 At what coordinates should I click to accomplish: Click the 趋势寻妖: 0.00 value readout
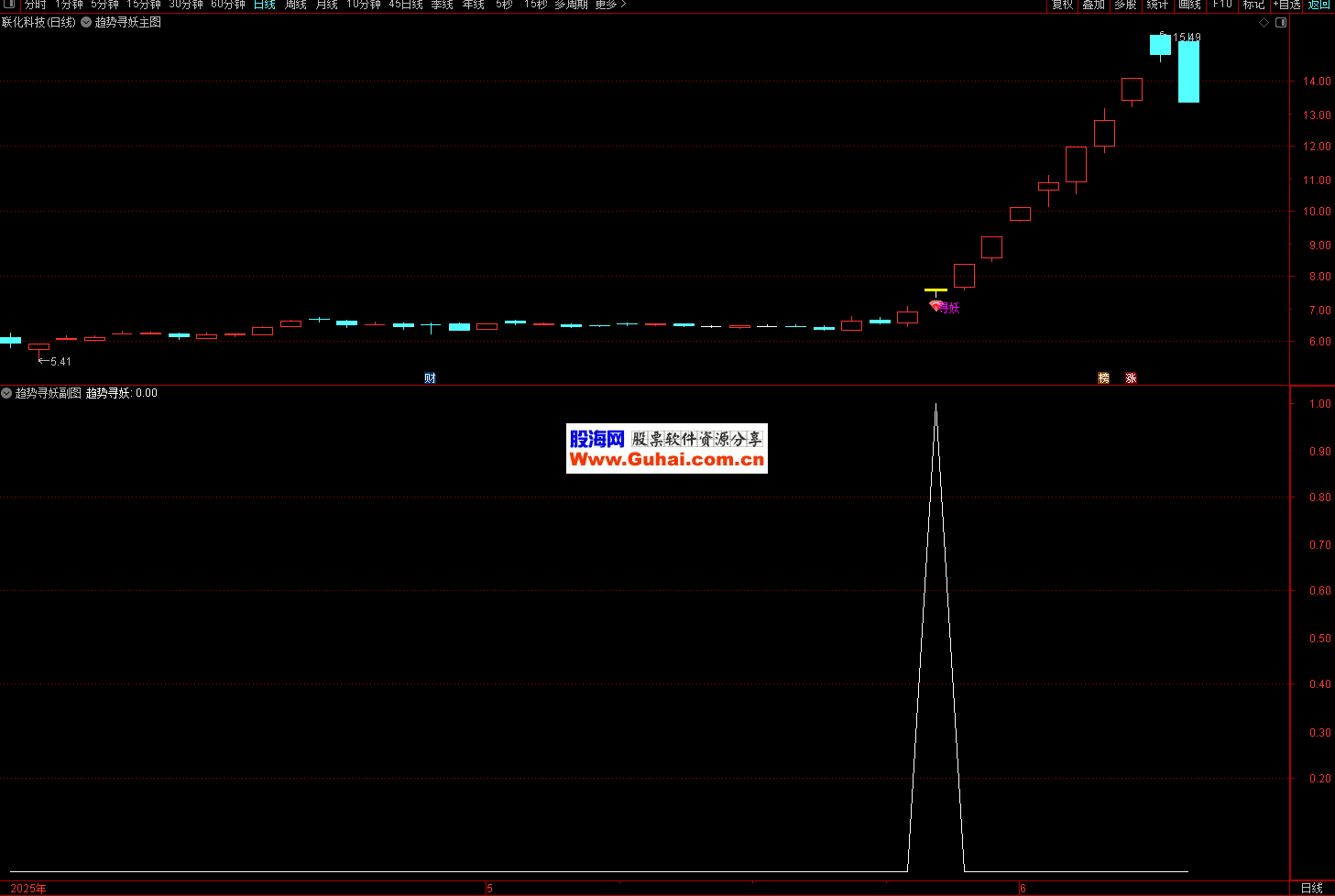click(122, 393)
